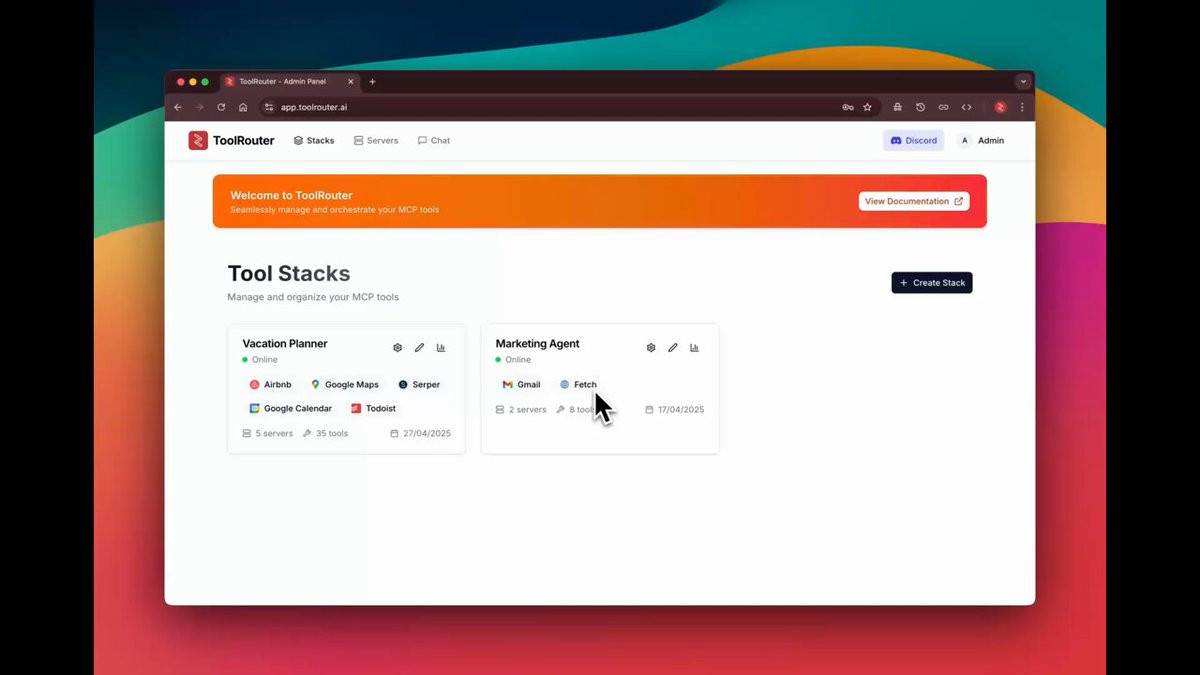Click the Google Maps server chip
This screenshot has width=1200, height=675.
click(345, 384)
